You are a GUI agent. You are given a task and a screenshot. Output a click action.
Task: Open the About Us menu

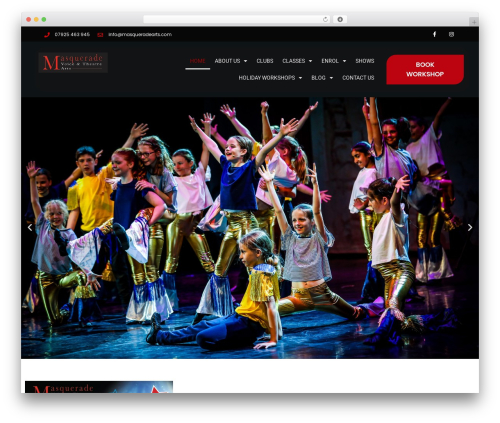227,61
